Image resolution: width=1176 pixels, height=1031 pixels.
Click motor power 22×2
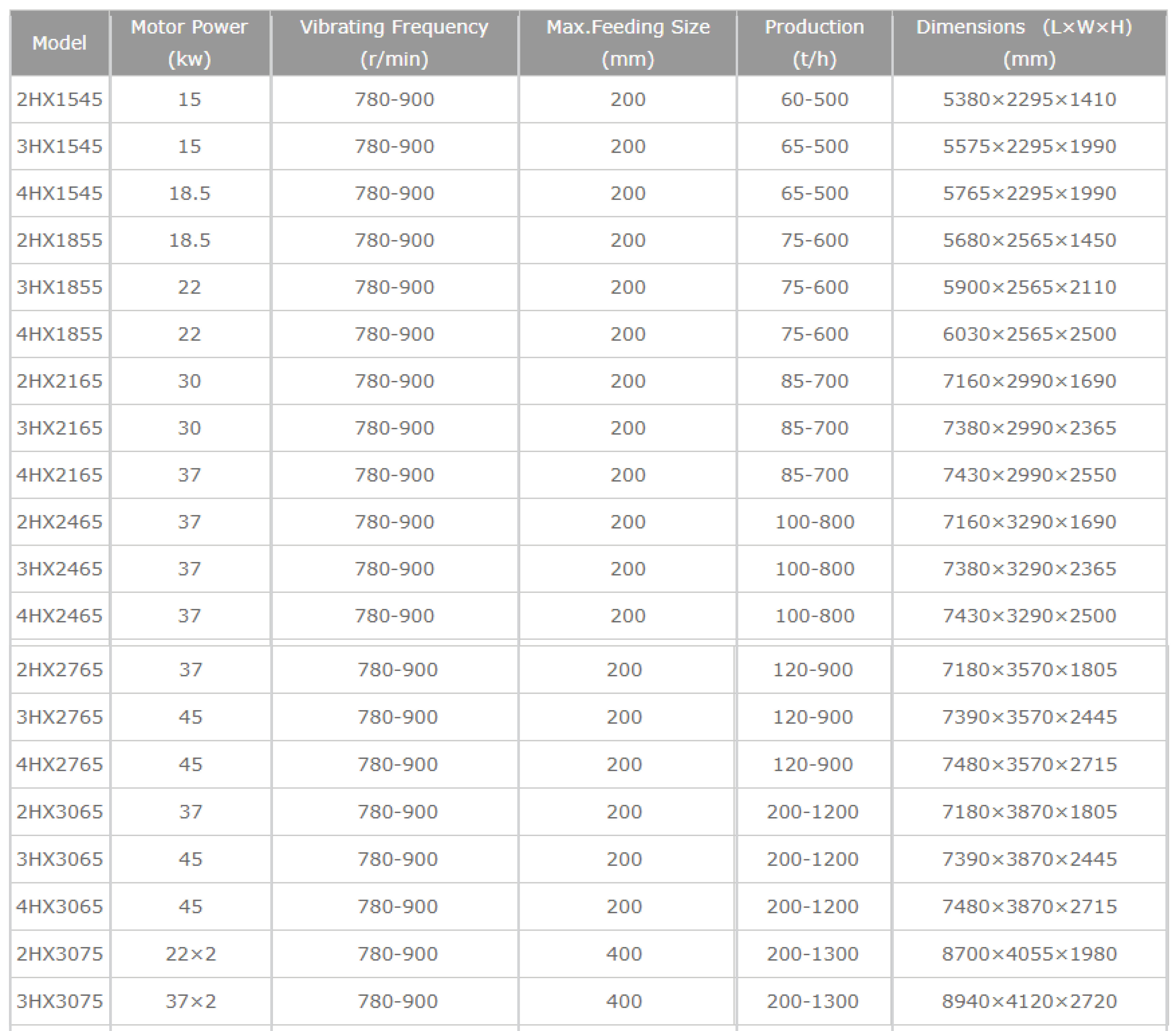[191, 954]
